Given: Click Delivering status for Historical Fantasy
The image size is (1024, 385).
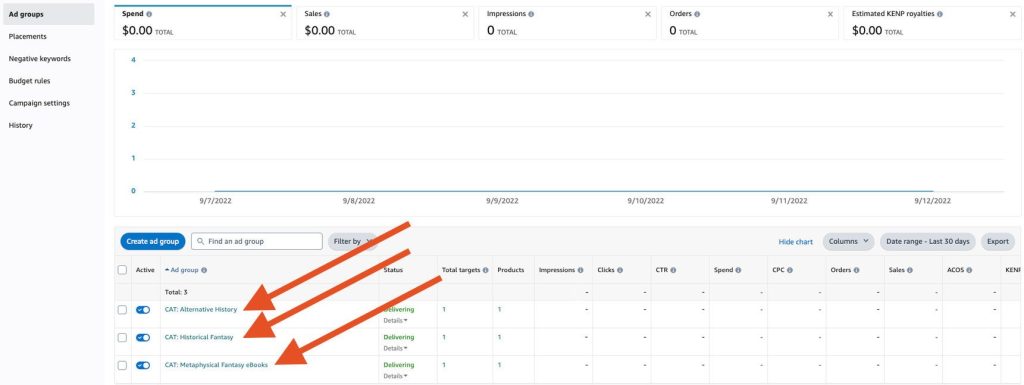Looking at the screenshot, I should (398, 337).
